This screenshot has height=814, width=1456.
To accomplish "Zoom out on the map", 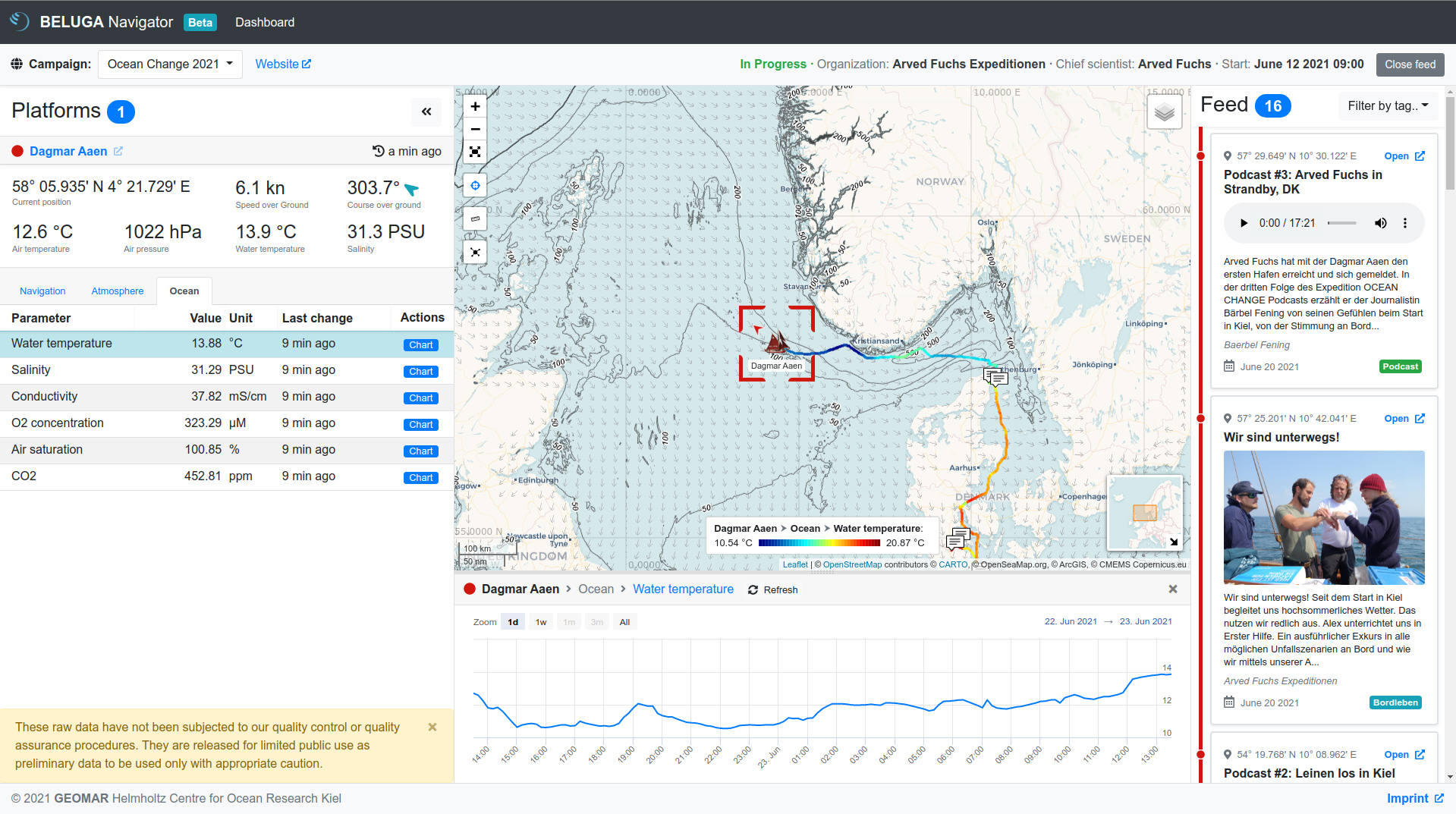I will [x=475, y=129].
